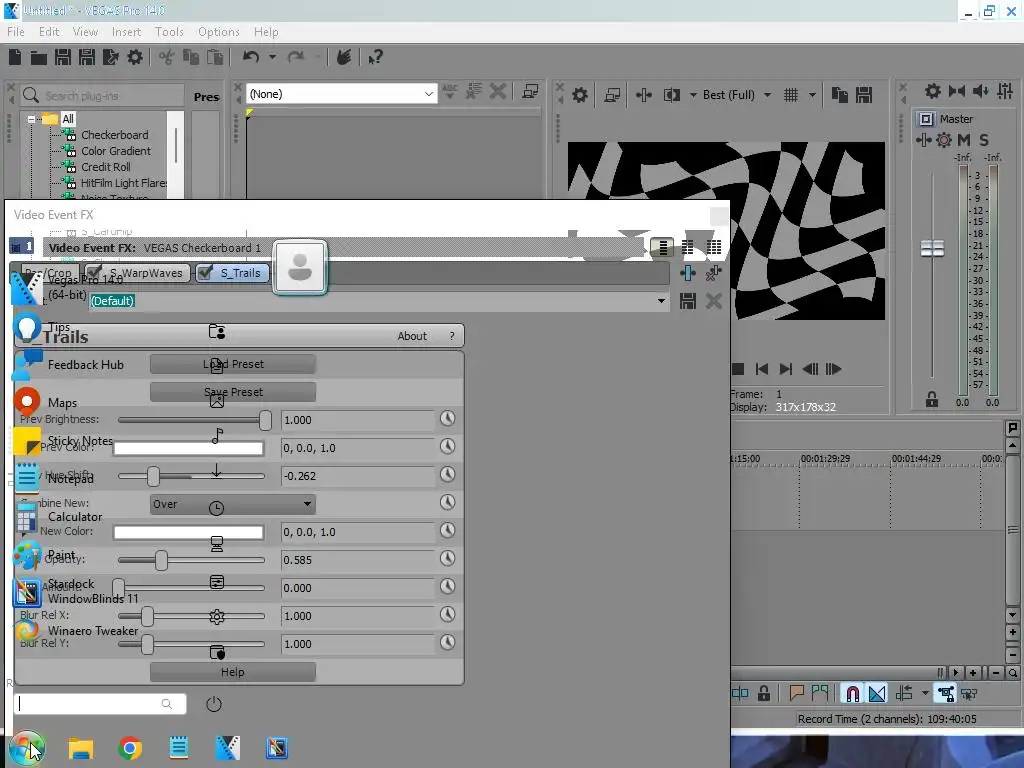1024x768 pixels.
Task: Copy the snapshot to the clipboard icon
Action: tap(840, 95)
